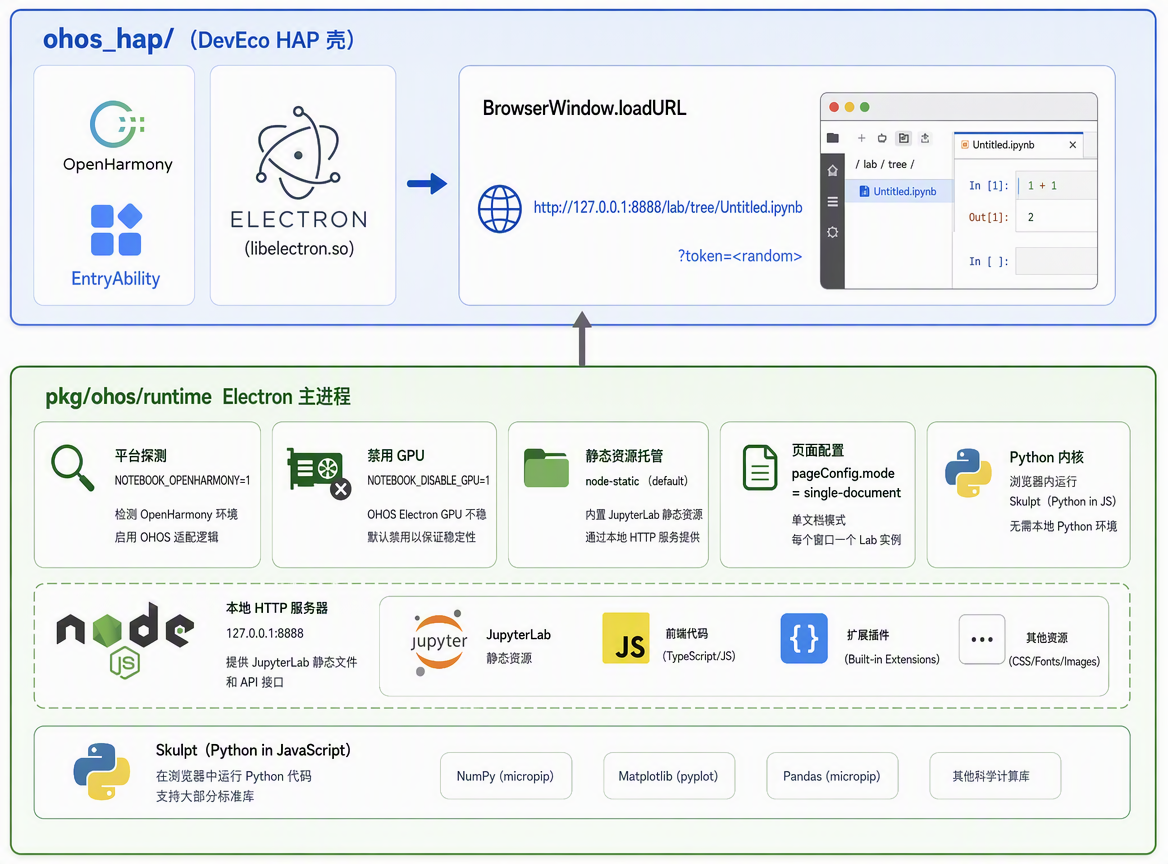Click the 平台探测 card title
The width and height of the screenshot is (1168, 864).
point(140,456)
